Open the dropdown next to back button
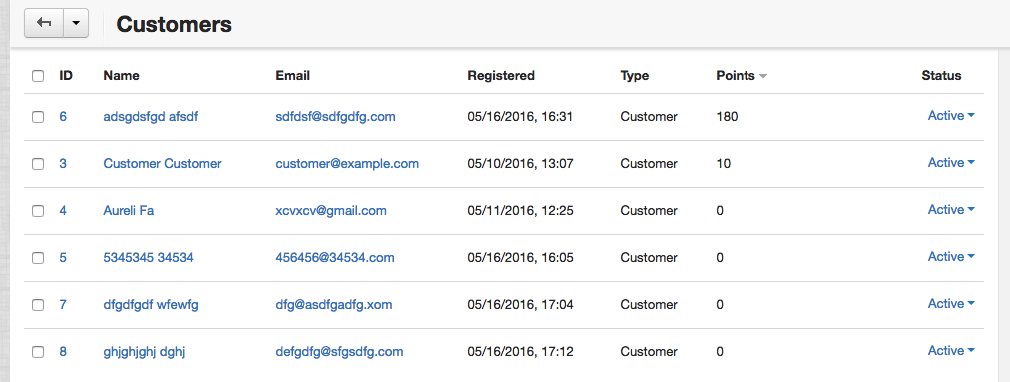The width and height of the screenshot is (1010, 382). click(x=76, y=23)
